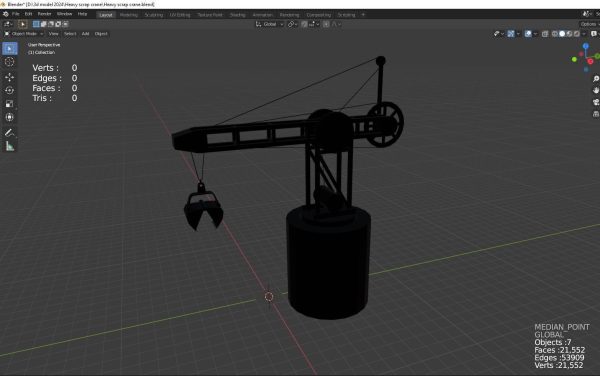Set selection mode to subtract (third square icon)
Viewport: 600px width, 376px height.
click(x=51, y=24)
